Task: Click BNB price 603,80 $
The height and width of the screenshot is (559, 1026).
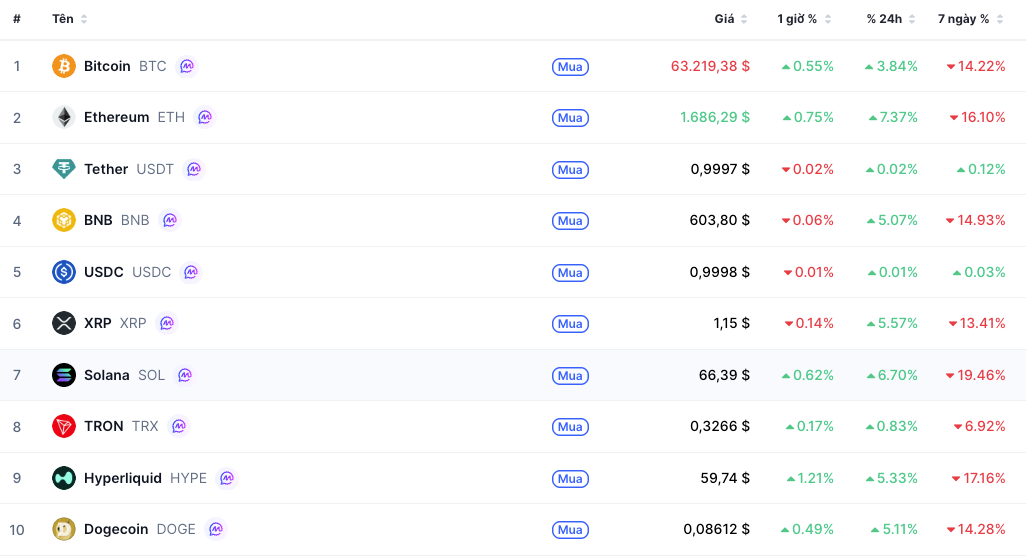Action: click(x=720, y=220)
